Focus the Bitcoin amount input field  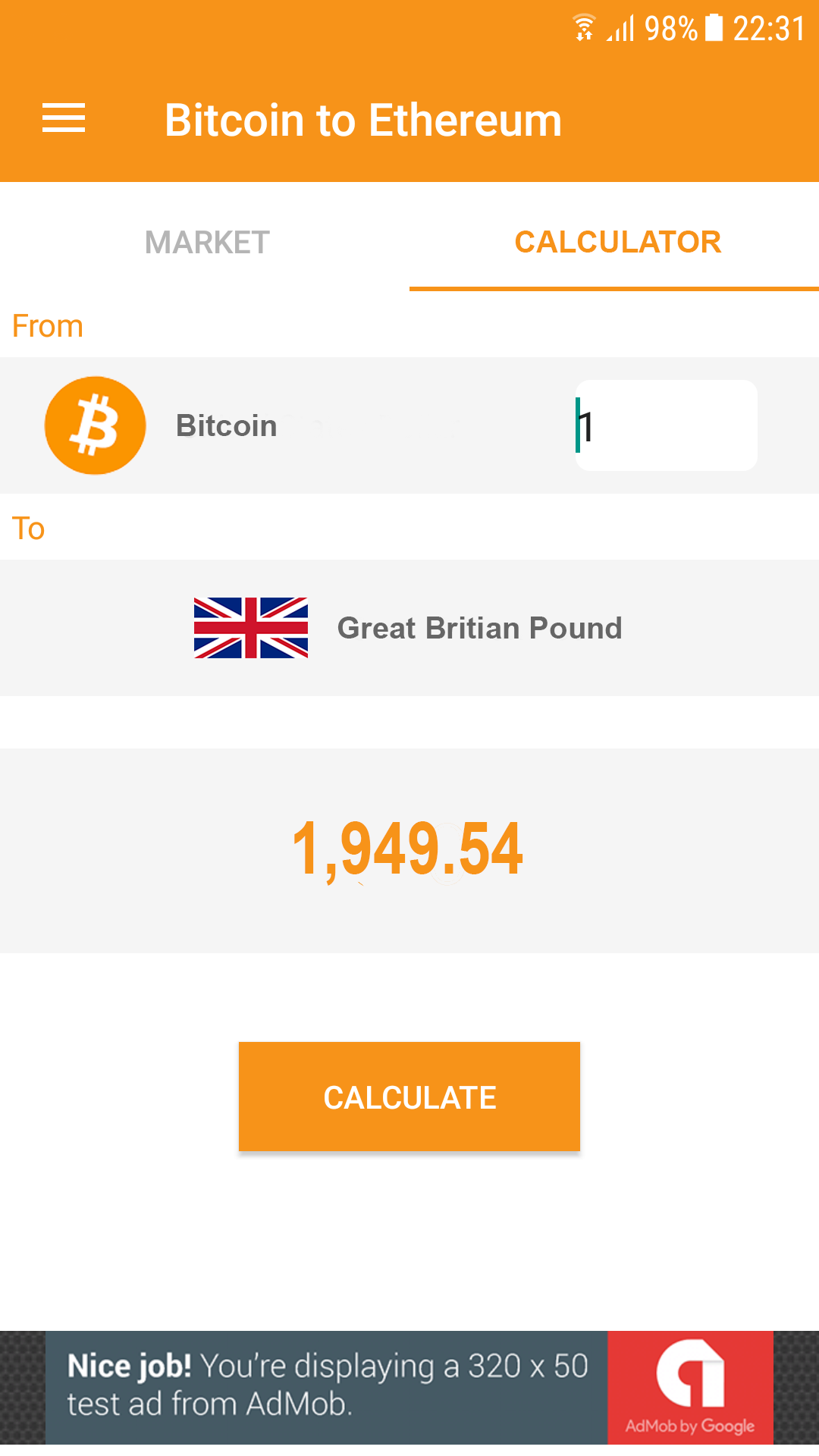pyautogui.click(x=666, y=425)
